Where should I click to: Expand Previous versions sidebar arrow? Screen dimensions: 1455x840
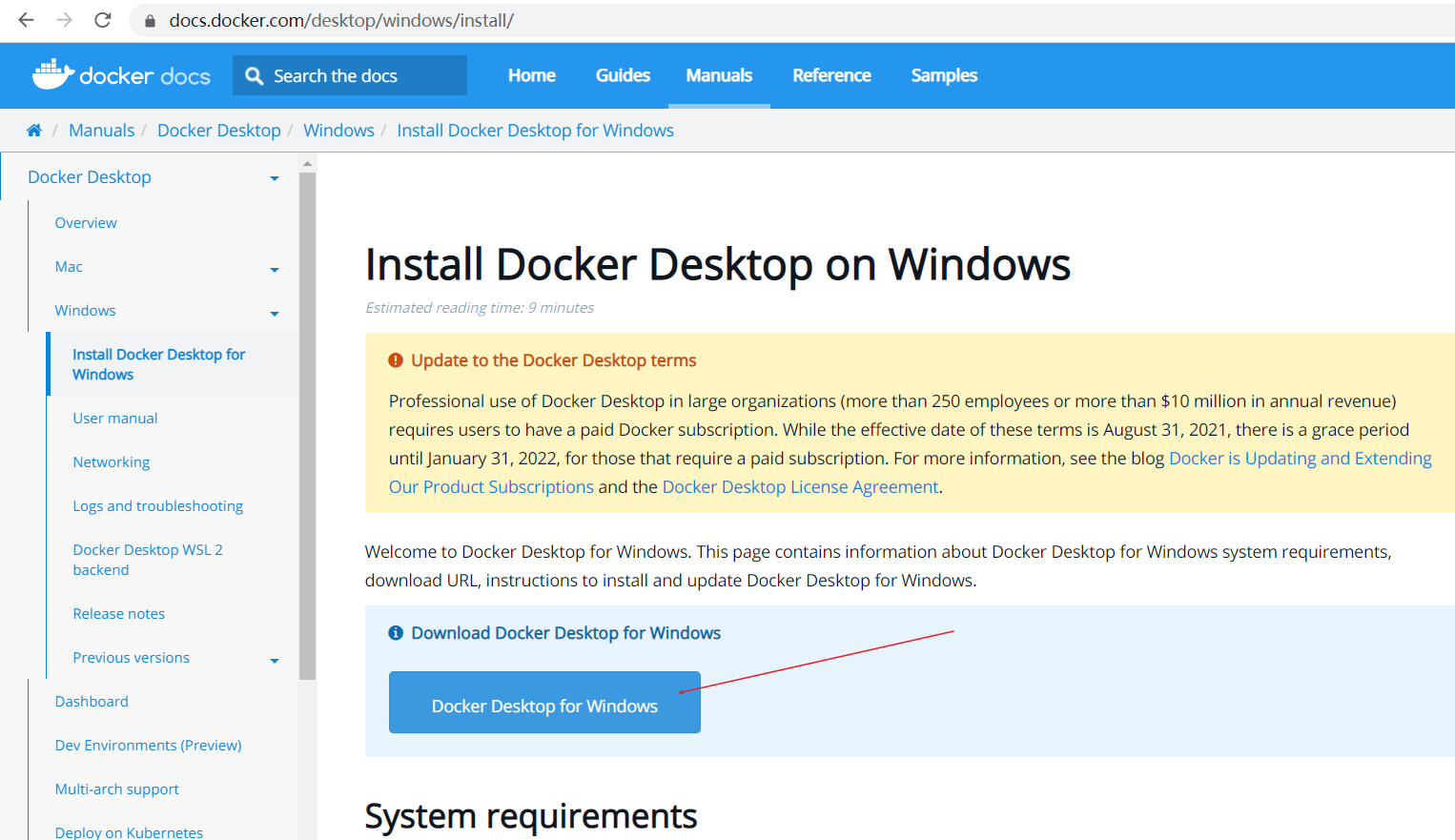pos(275,661)
